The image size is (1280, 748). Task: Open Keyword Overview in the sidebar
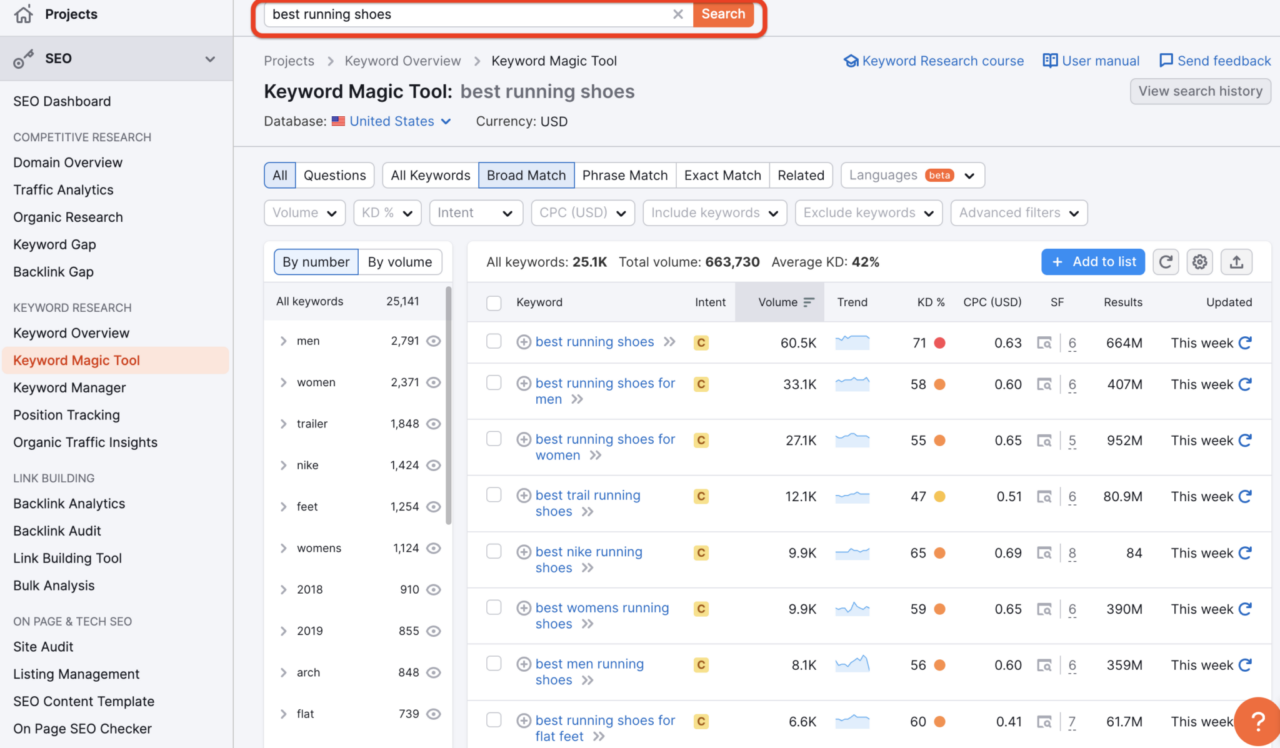71,333
